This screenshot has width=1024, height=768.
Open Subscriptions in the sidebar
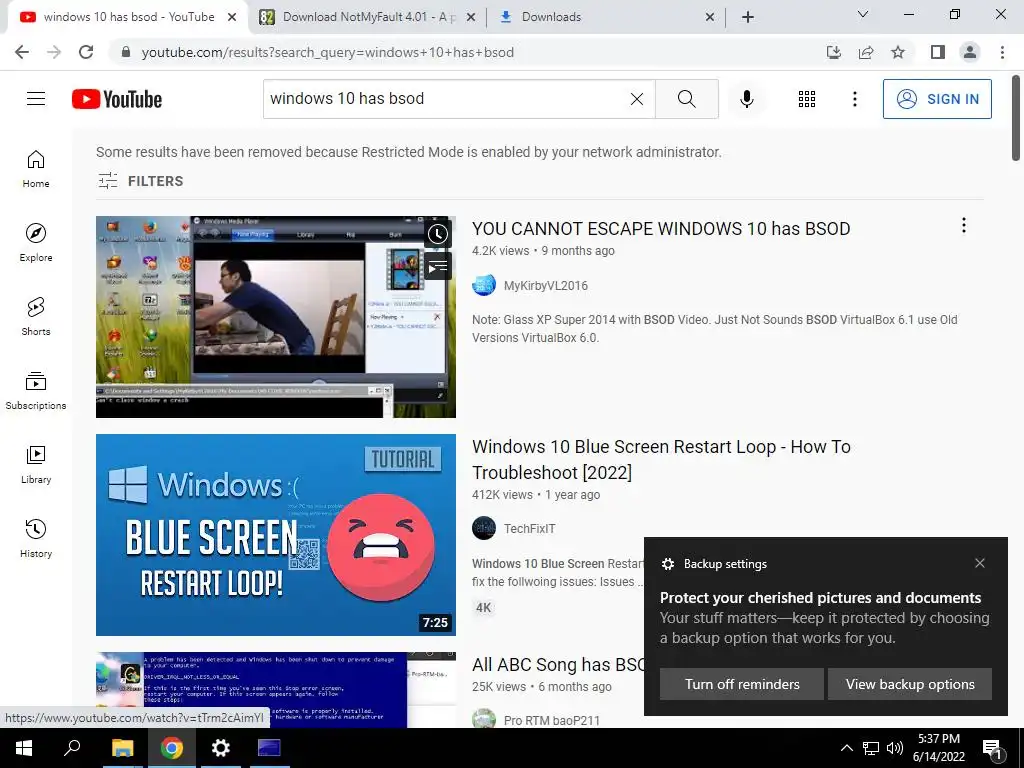click(36, 390)
